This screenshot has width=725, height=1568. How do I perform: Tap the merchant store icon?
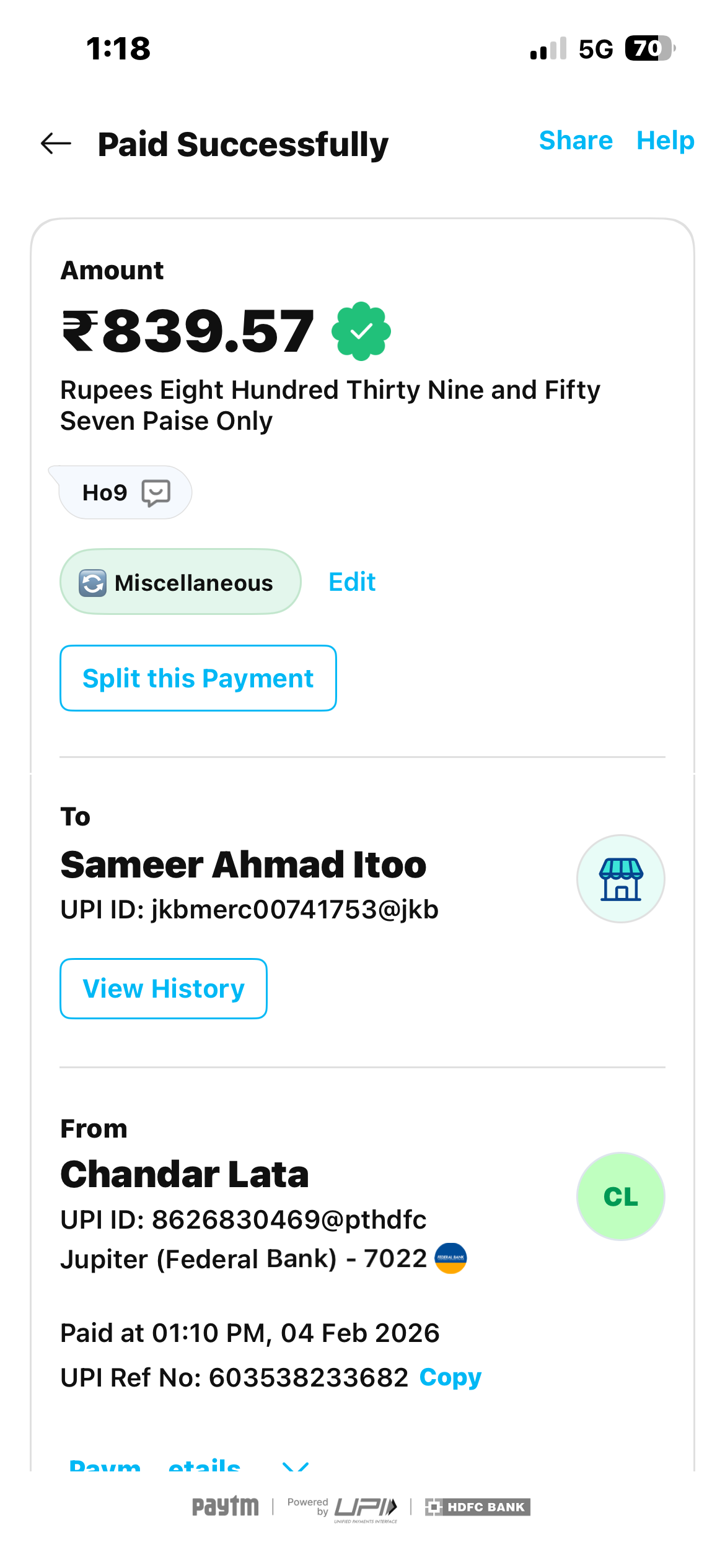coord(620,879)
